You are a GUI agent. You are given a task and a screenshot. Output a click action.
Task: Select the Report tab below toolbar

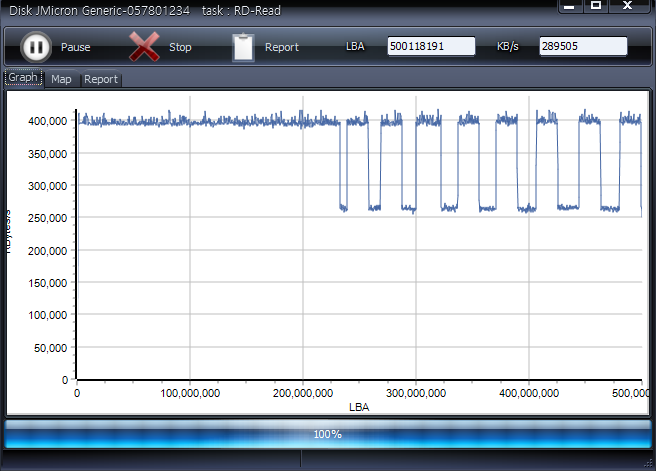coord(100,79)
